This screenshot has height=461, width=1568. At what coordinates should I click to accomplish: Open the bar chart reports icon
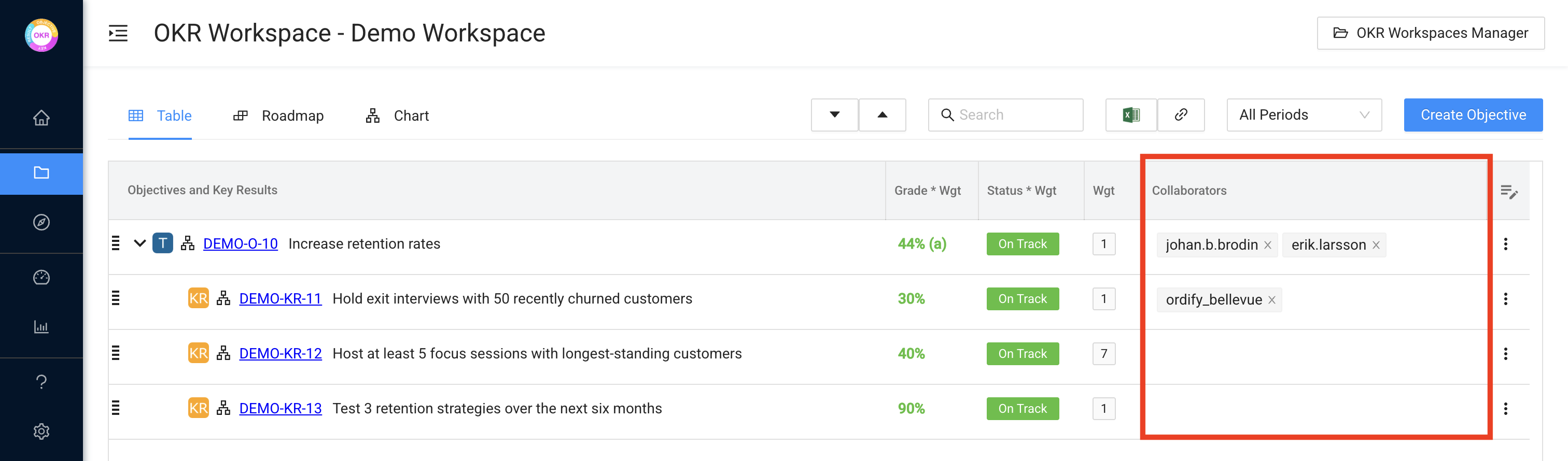41,327
